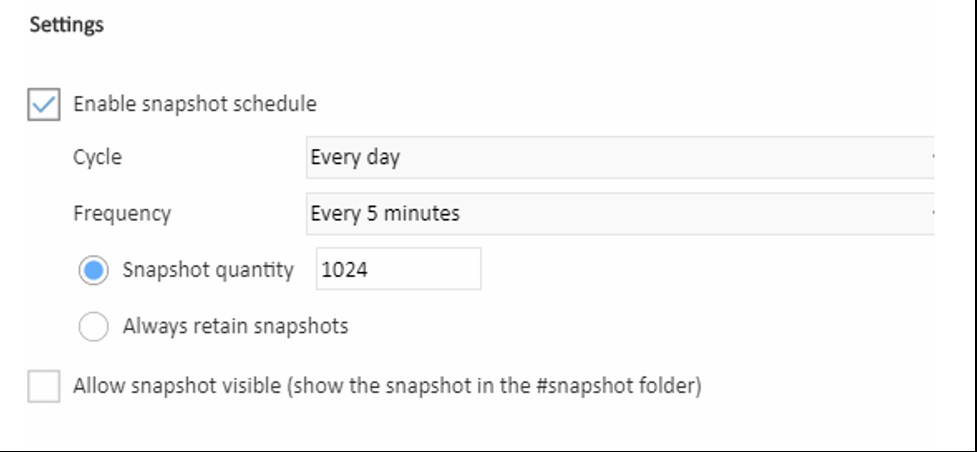This screenshot has width=977, height=452.
Task: Click the "Allow snapshot visible" description text
Action: click(x=387, y=386)
